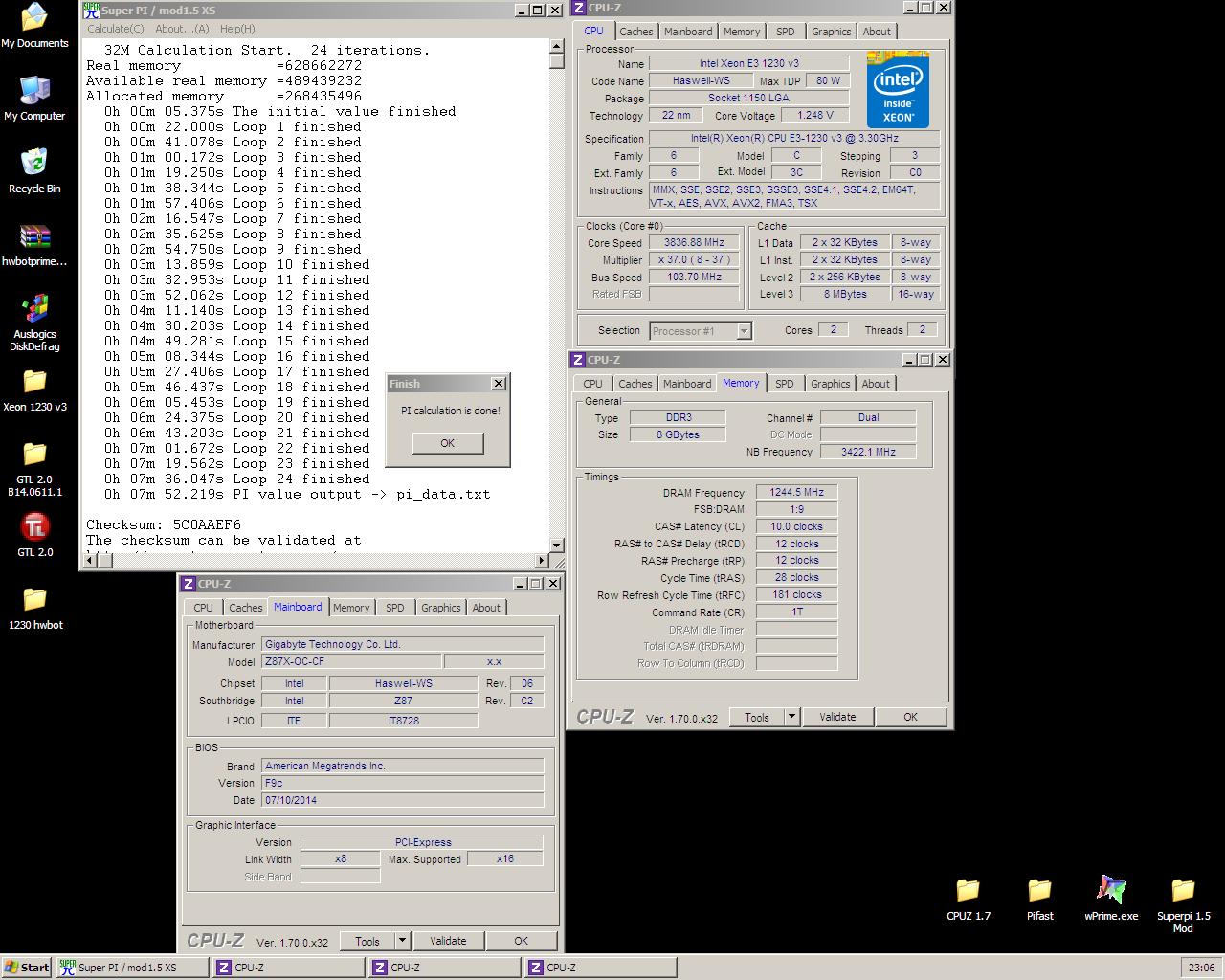This screenshot has width=1225, height=980.
Task: Select the Xeon 1230 v3 folder
Action: (x=34, y=381)
